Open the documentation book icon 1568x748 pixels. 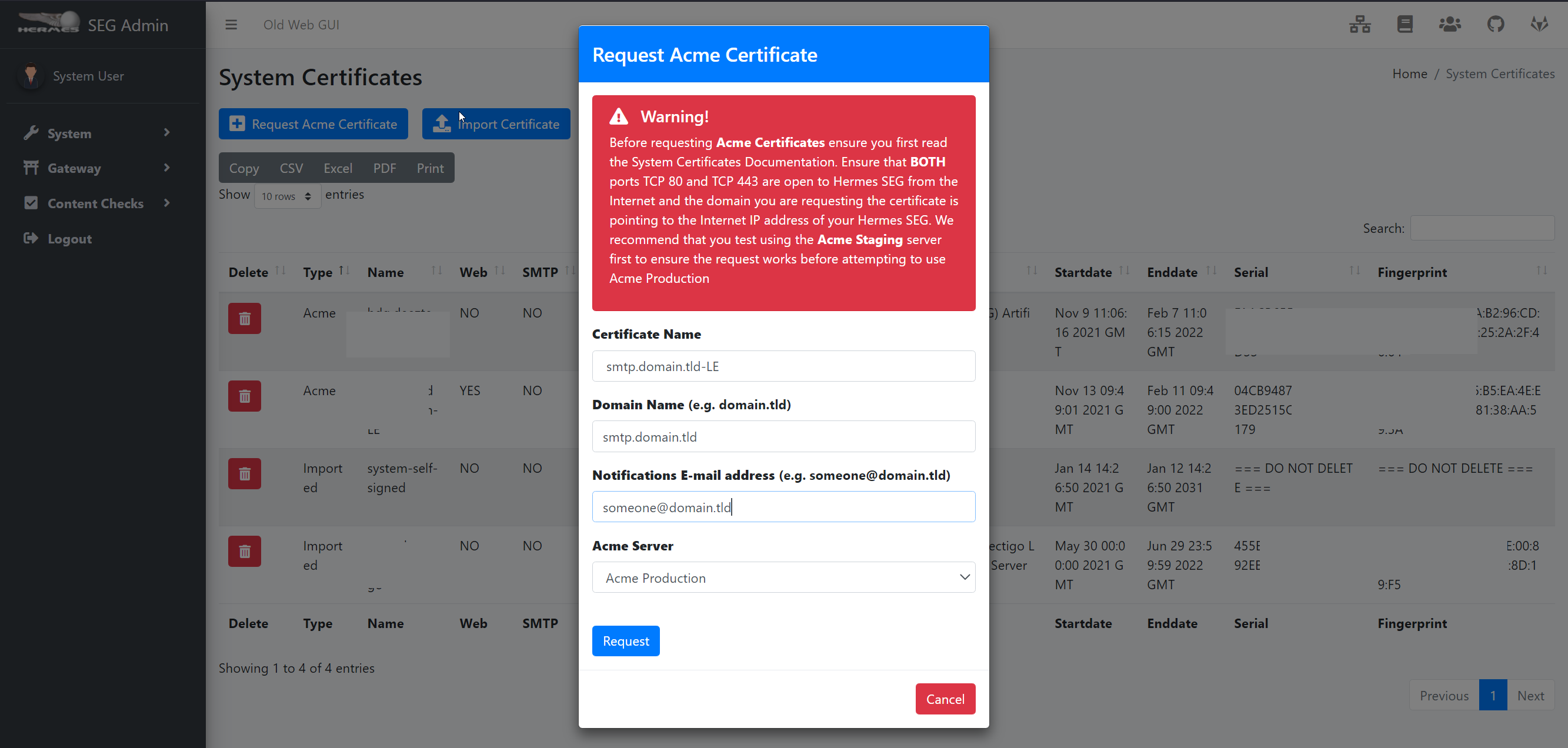[x=1404, y=25]
